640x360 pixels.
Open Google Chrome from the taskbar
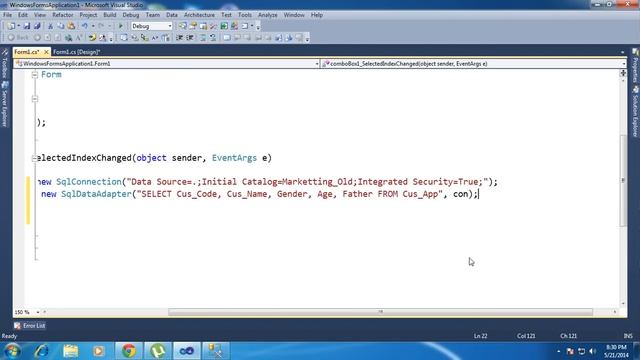(x=129, y=351)
